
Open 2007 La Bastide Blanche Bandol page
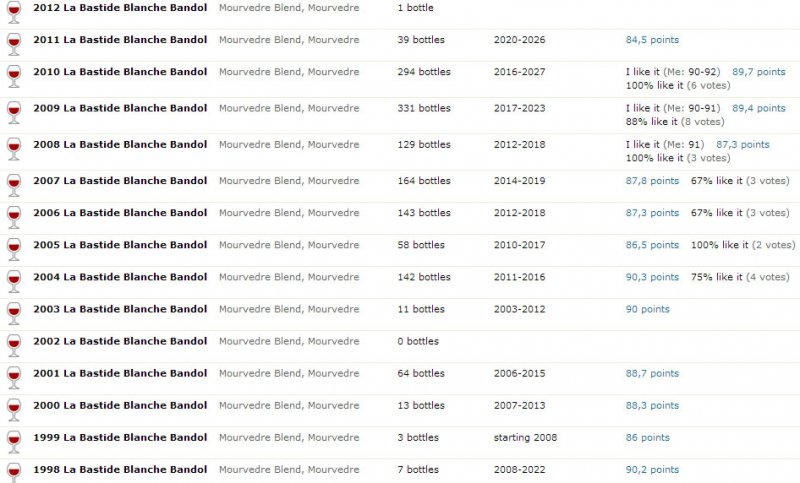click(120, 181)
